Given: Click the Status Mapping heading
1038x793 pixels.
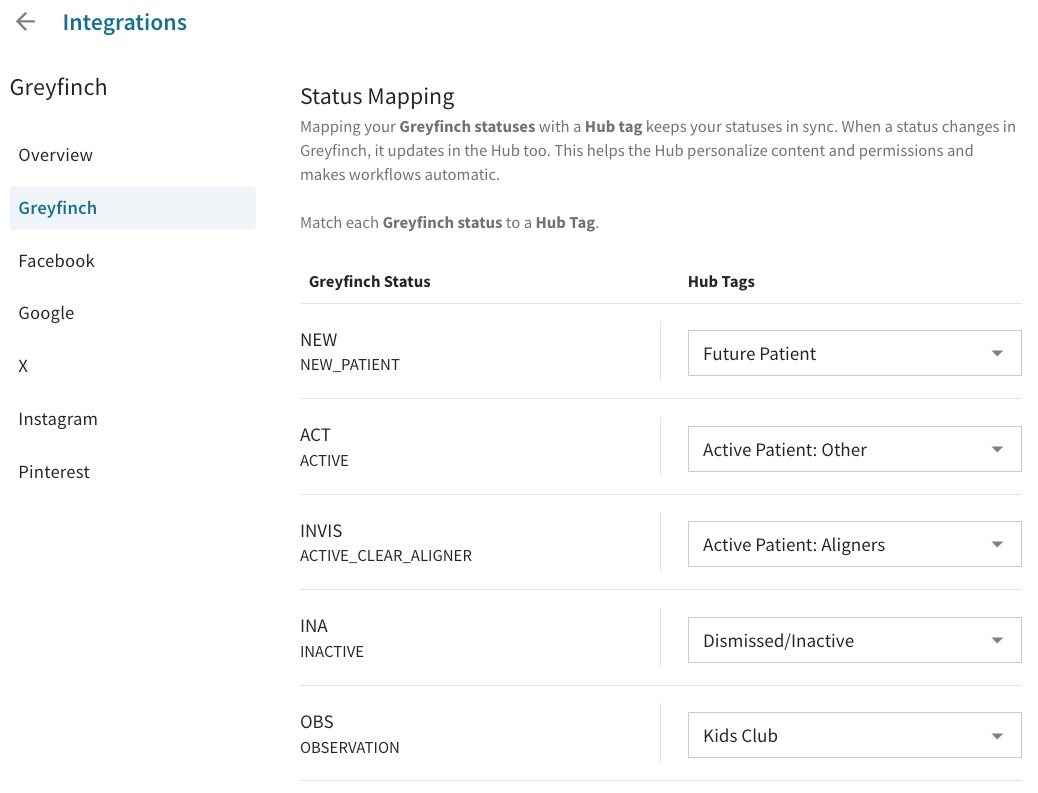Looking at the screenshot, I should coord(377,97).
